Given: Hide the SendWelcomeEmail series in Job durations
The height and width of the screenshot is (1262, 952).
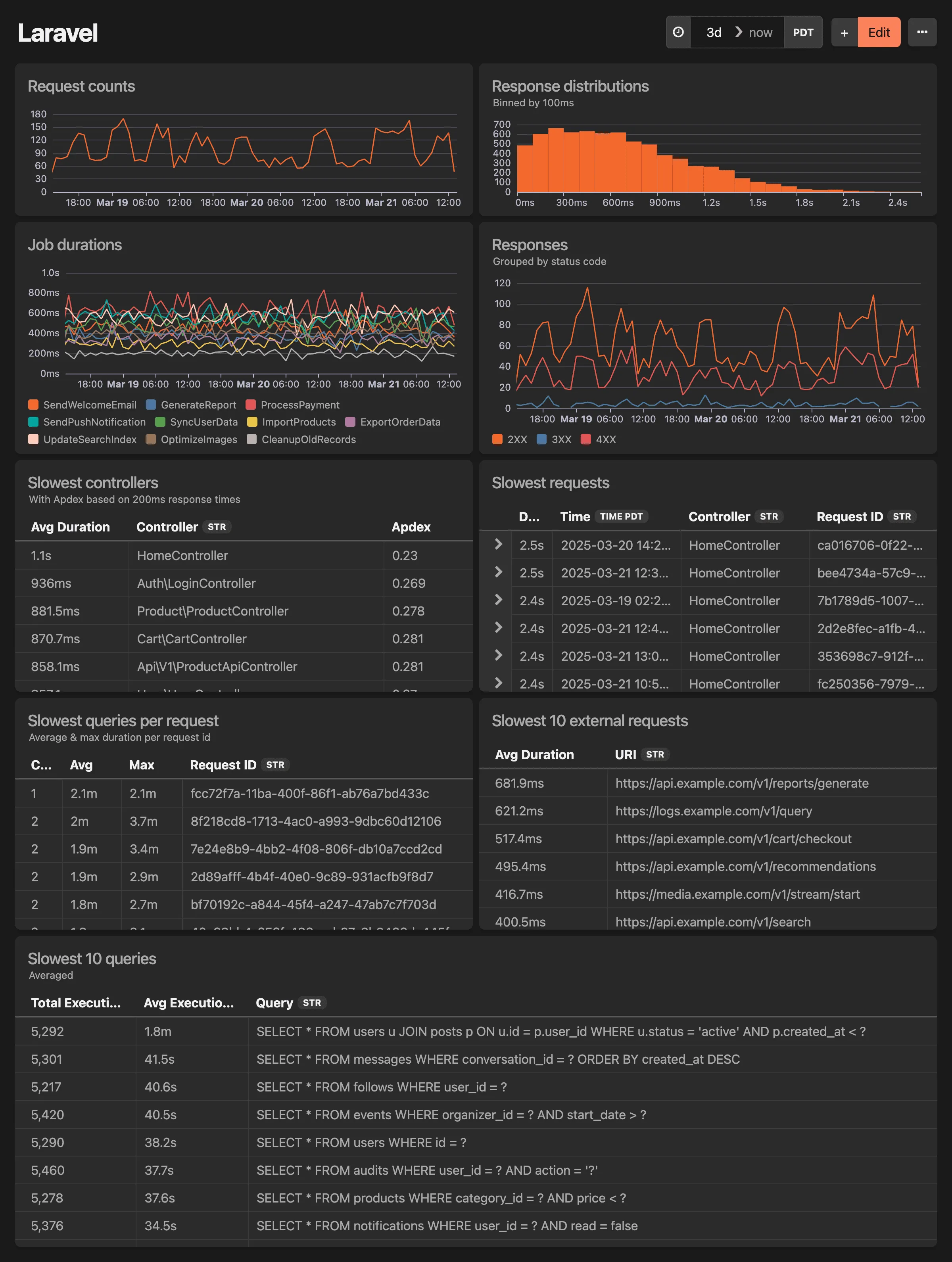Looking at the screenshot, I should [90, 405].
